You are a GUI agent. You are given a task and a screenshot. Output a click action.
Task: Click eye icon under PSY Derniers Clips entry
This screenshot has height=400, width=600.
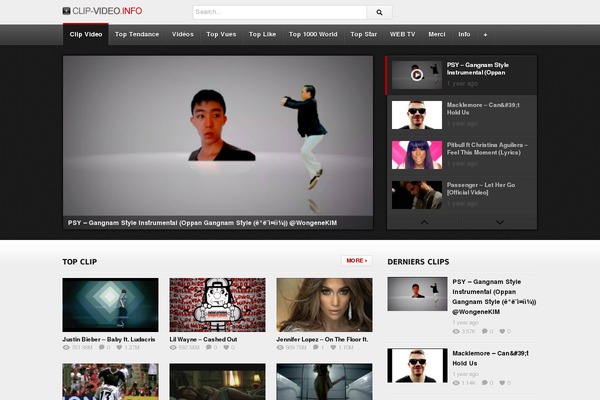coord(456,331)
